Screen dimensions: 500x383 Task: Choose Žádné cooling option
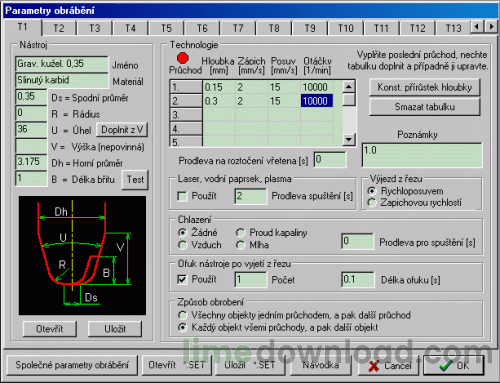click(182, 232)
